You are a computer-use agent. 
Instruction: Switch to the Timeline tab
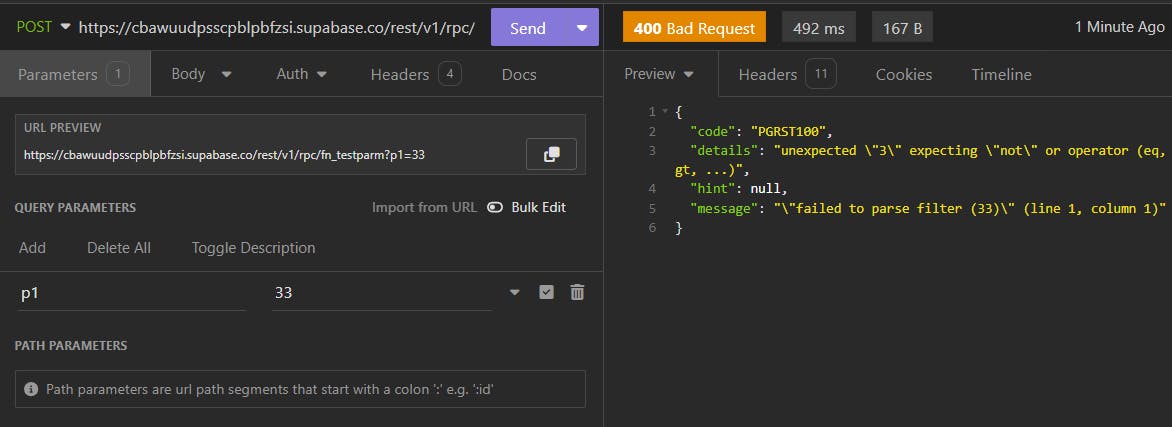point(1001,74)
